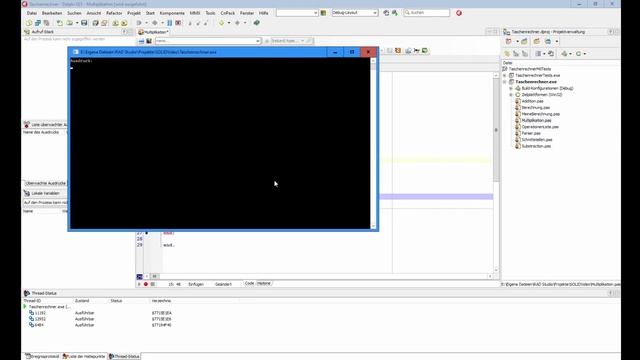Screen dimensions: 640x360
Task: Select thread 11192 in Thread-Status
Action: click(40, 313)
